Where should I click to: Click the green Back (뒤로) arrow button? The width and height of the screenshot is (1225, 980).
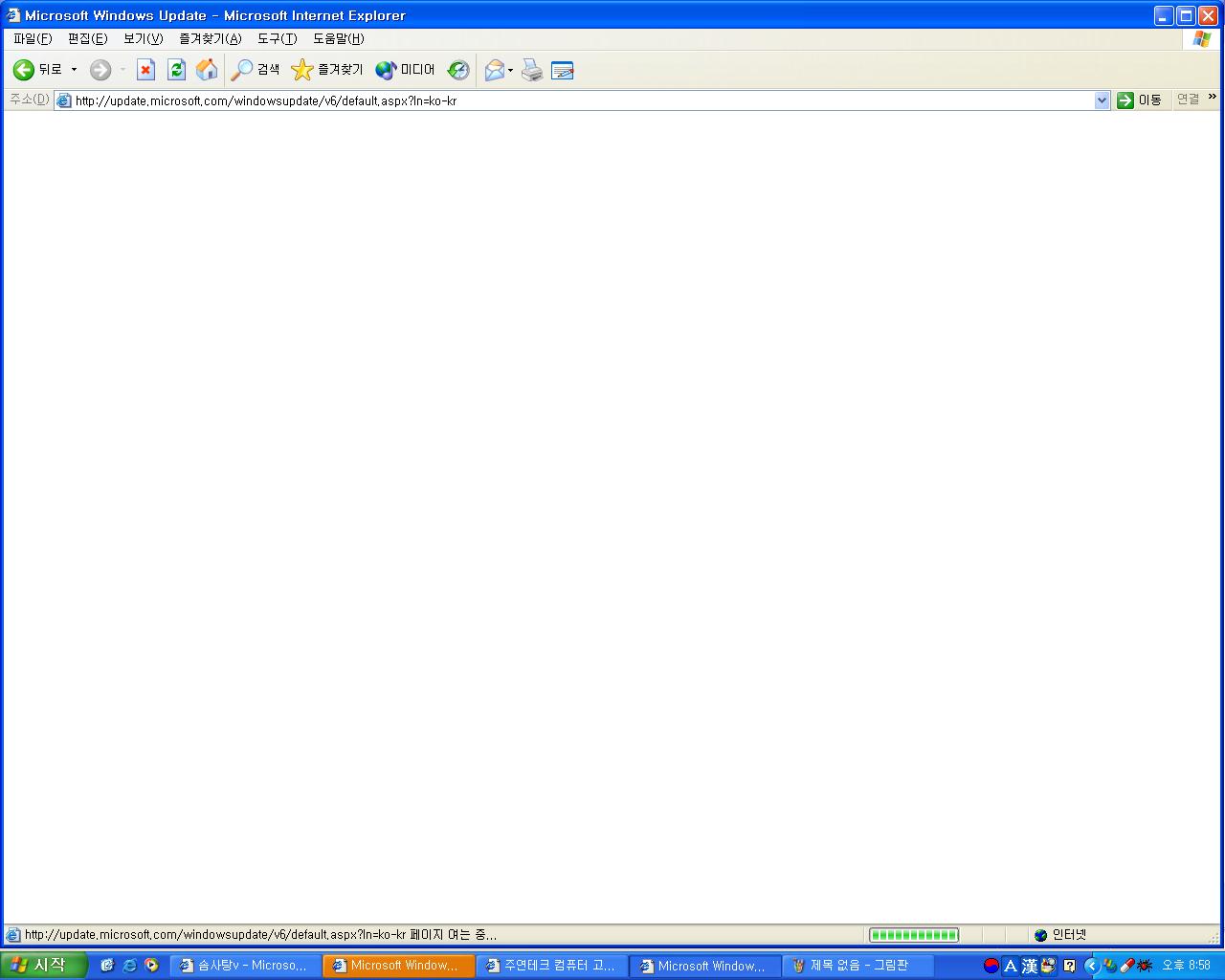[x=36, y=70]
